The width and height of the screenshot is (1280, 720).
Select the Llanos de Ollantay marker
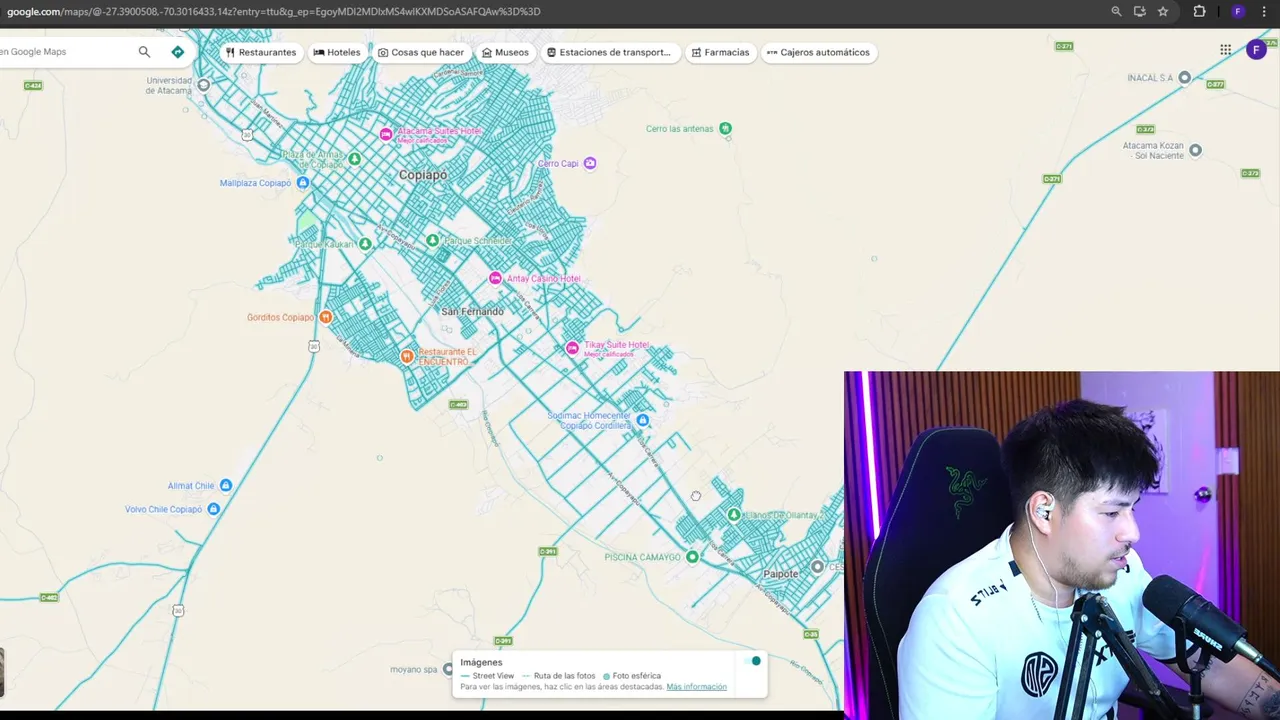(x=734, y=515)
